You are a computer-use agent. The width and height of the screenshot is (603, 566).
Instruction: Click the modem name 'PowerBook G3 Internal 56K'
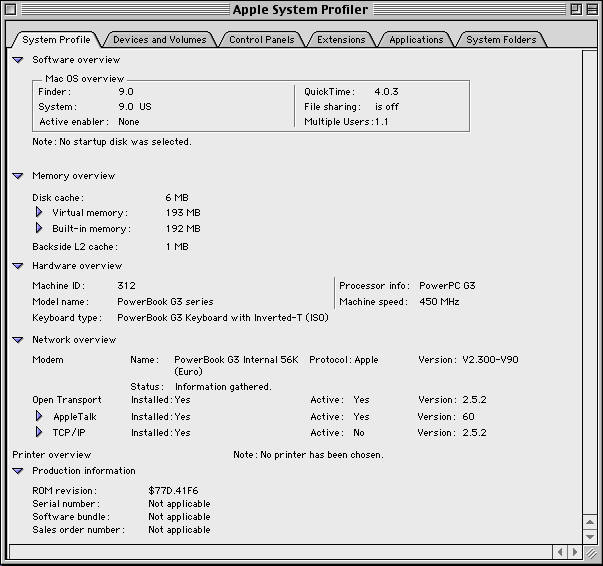pos(236,360)
